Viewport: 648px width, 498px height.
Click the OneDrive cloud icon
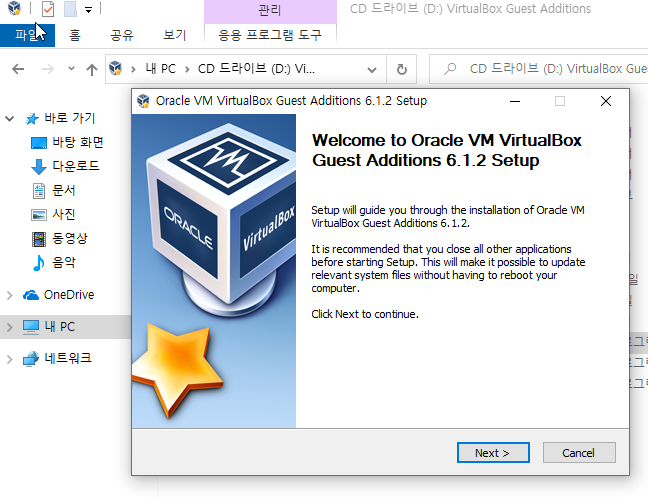(x=31, y=295)
